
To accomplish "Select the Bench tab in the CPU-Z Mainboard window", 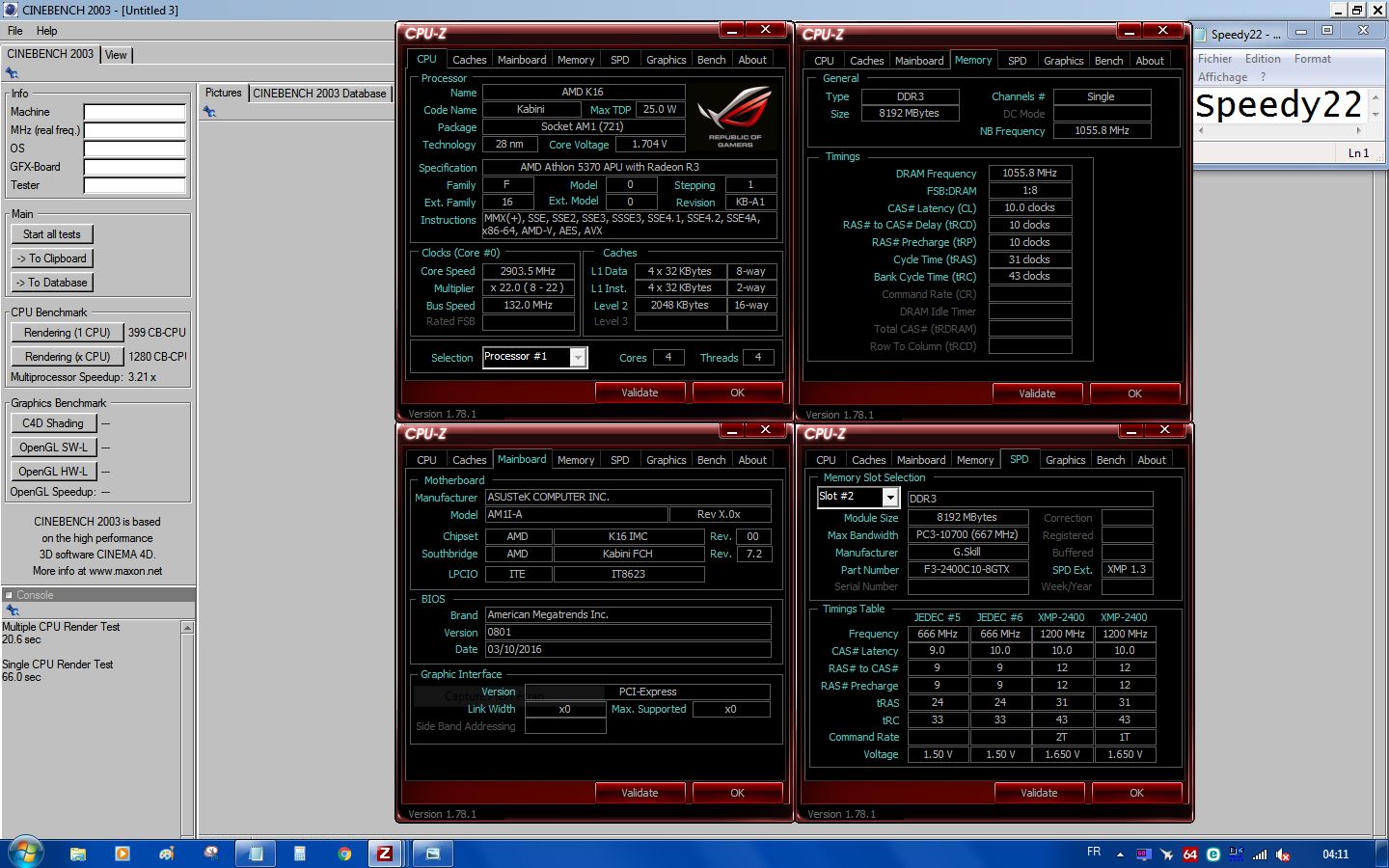I will point(711,460).
